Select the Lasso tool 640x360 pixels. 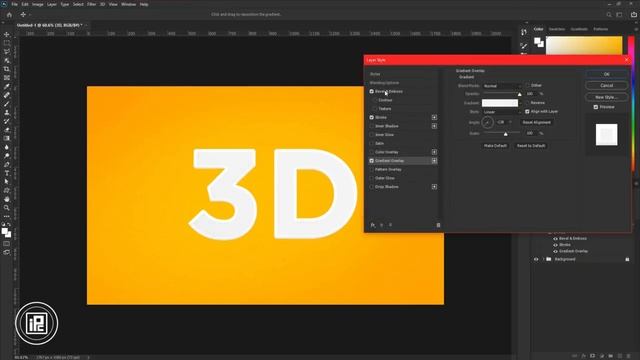click(7, 51)
